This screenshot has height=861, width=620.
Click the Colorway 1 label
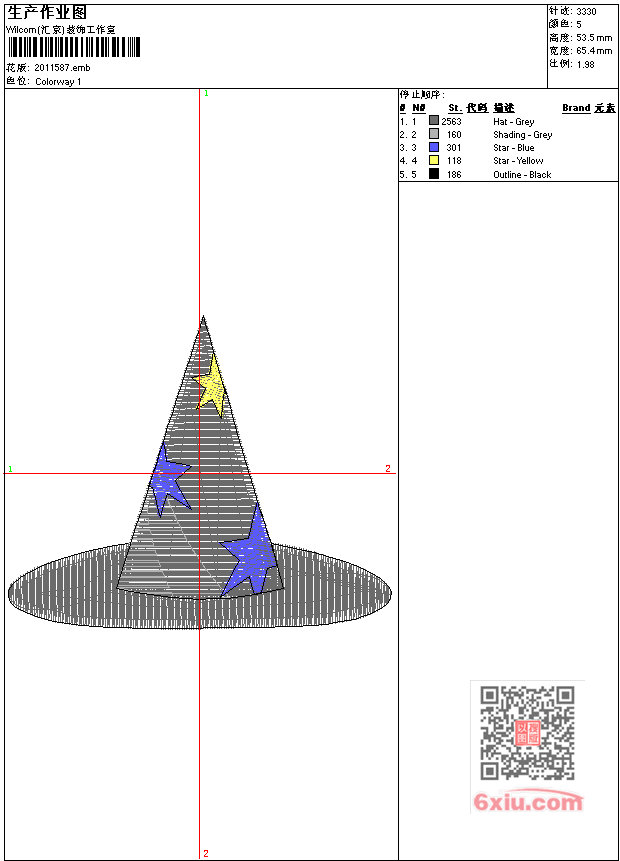pos(58,82)
